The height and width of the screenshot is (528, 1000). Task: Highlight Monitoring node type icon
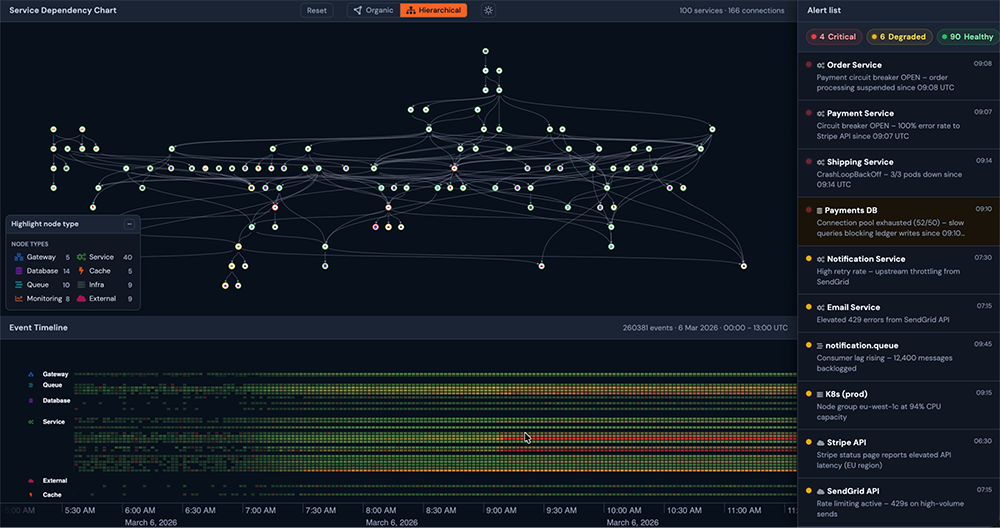click(19, 298)
